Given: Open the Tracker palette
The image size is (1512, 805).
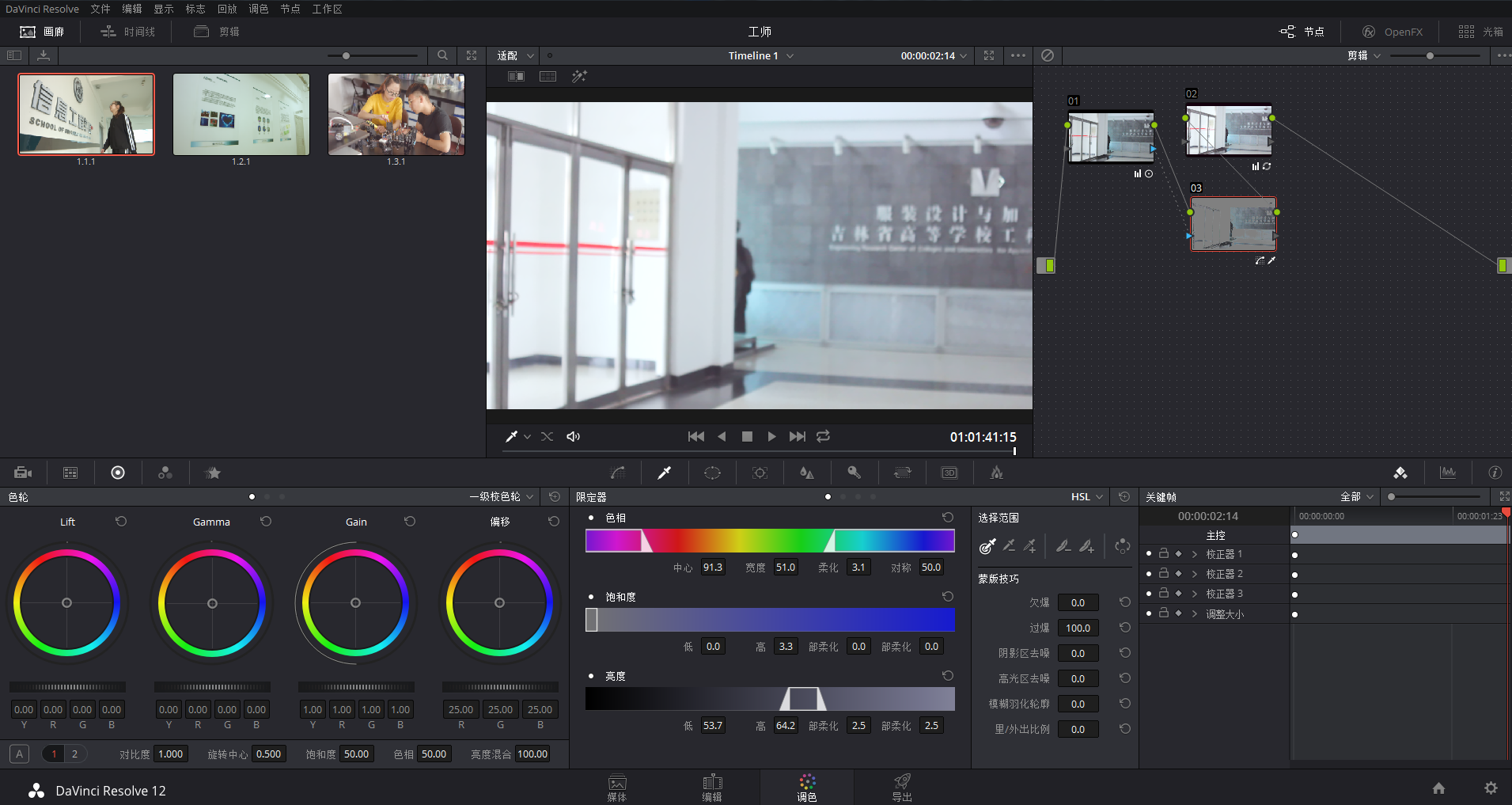Looking at the screenshot, I should 760,473.
